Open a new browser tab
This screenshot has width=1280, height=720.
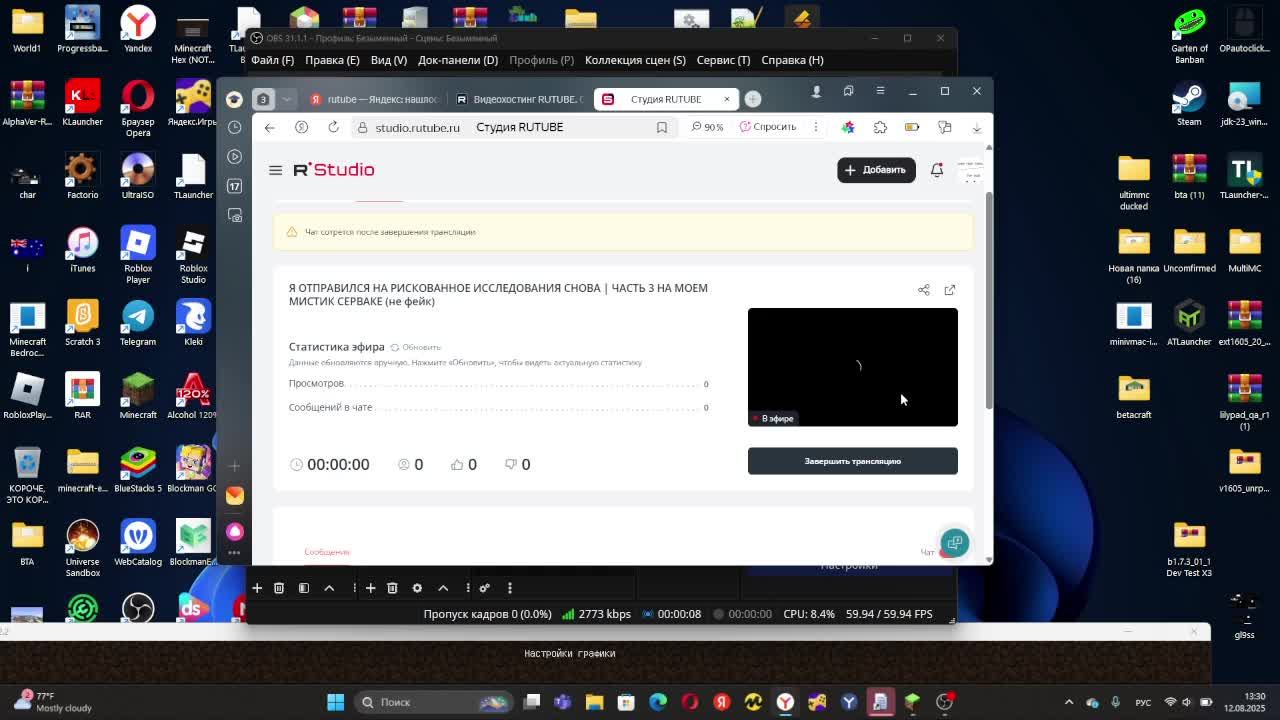point(753,99)
